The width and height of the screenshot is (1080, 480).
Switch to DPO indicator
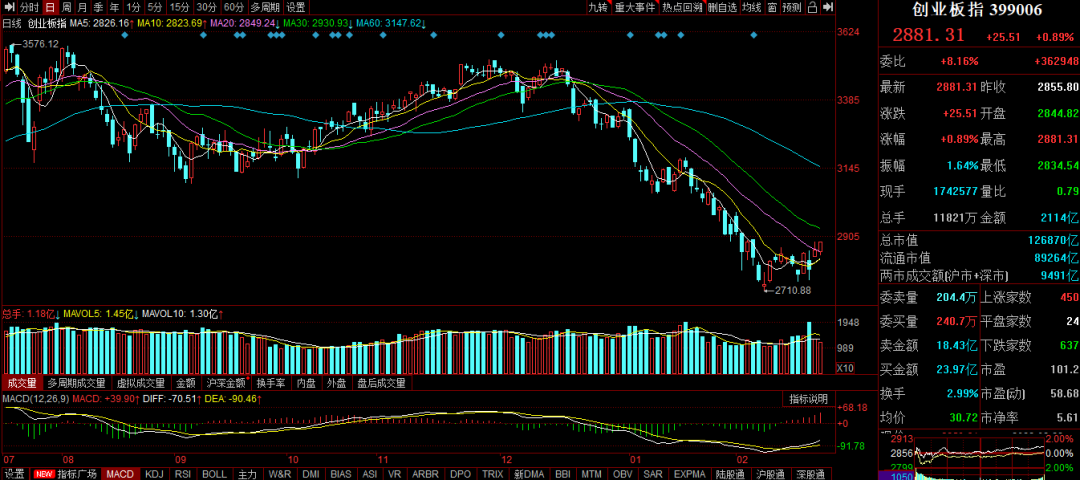click(x=460, y=474)
